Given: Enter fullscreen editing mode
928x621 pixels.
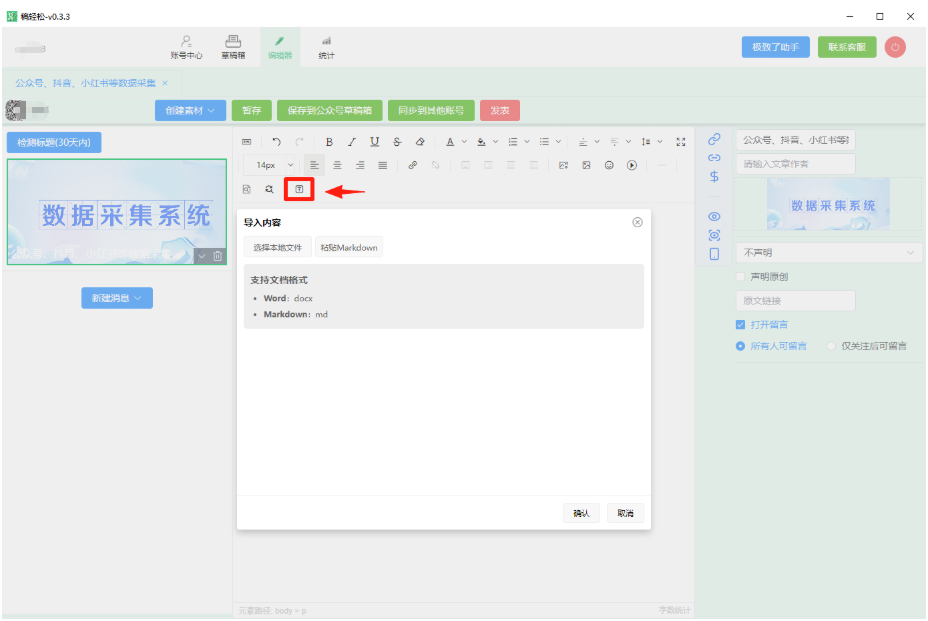Looking at the screenshot, I should (x=681, y=141).
